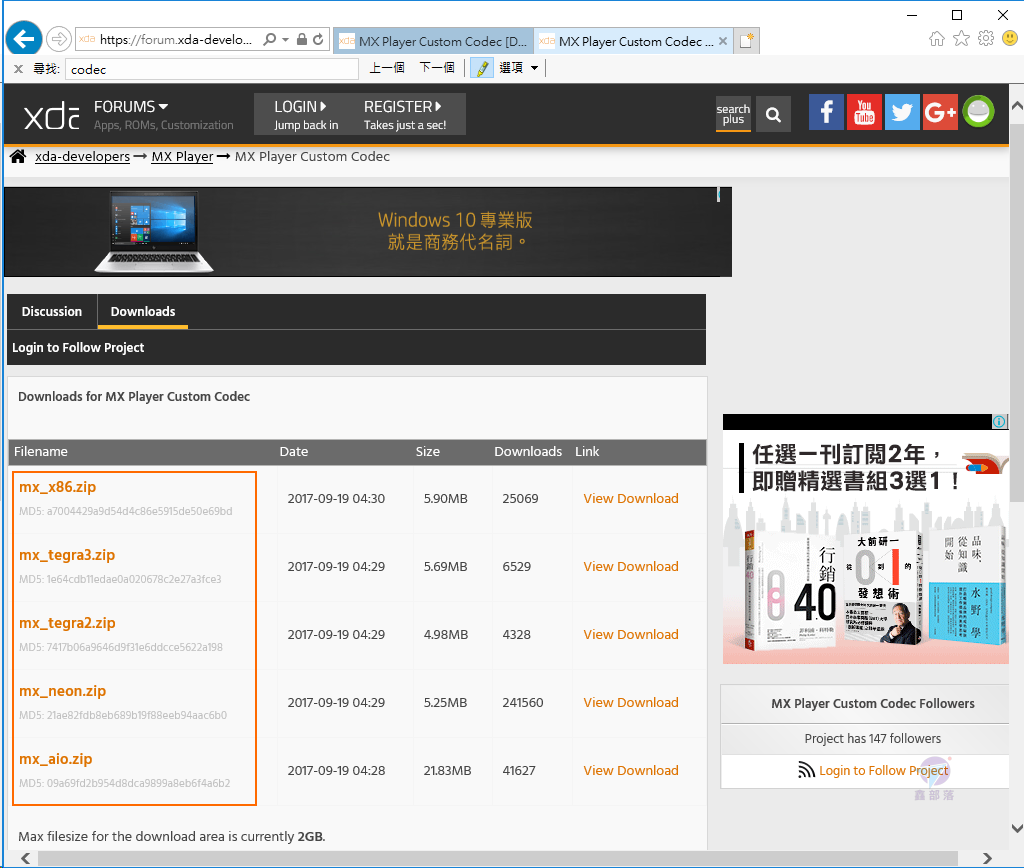This screenshot has width=1024, height=868.
Task: Click Login to Follow Project bar
Action: point(78,347)
